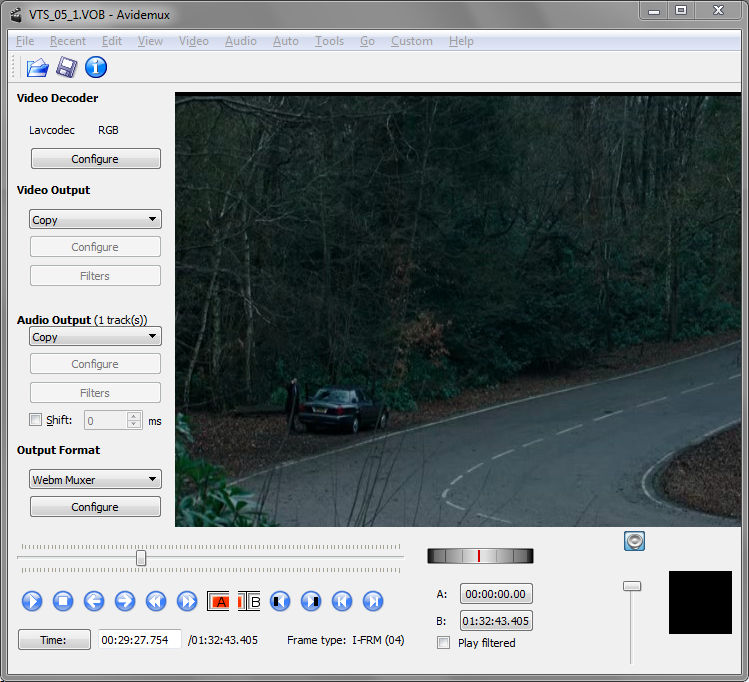
Task: Increase the Shift ms value stepper
Action: pos(134,416)
